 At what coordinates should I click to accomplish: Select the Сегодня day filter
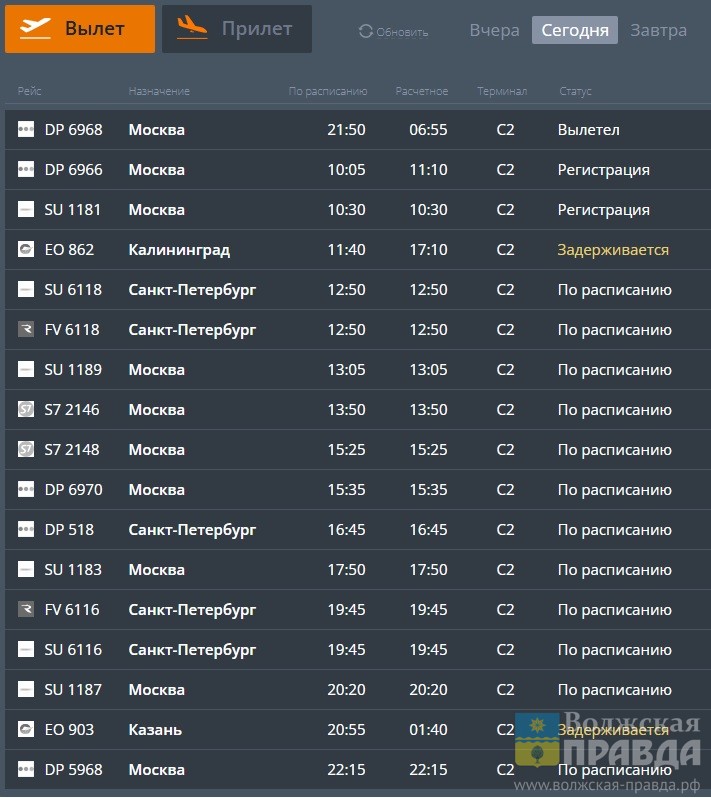pos(575,30)
